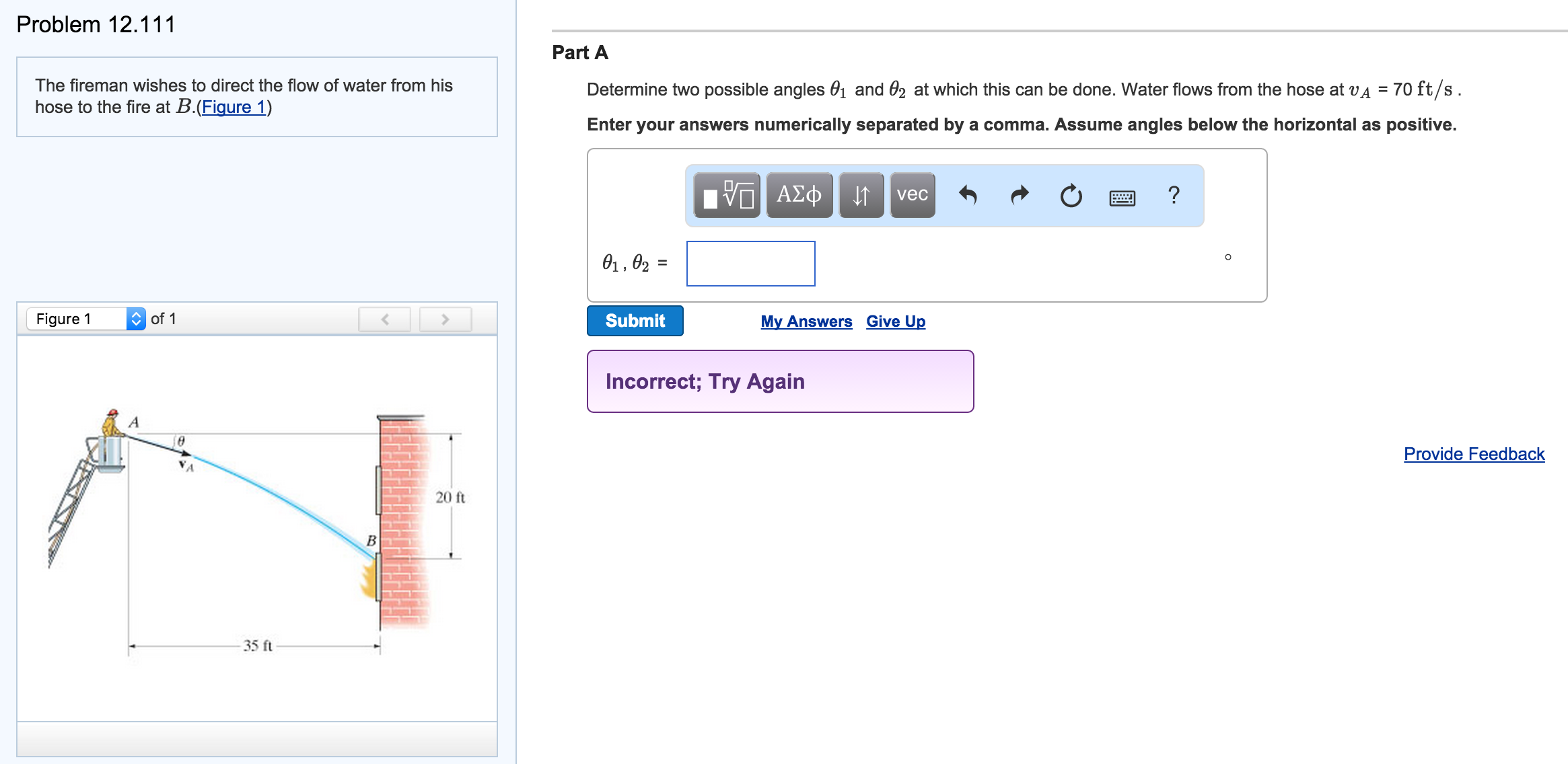Insert vector notation using the vec icon
This screenshot has height=764, width=1568.
click(x=913, y=196)
